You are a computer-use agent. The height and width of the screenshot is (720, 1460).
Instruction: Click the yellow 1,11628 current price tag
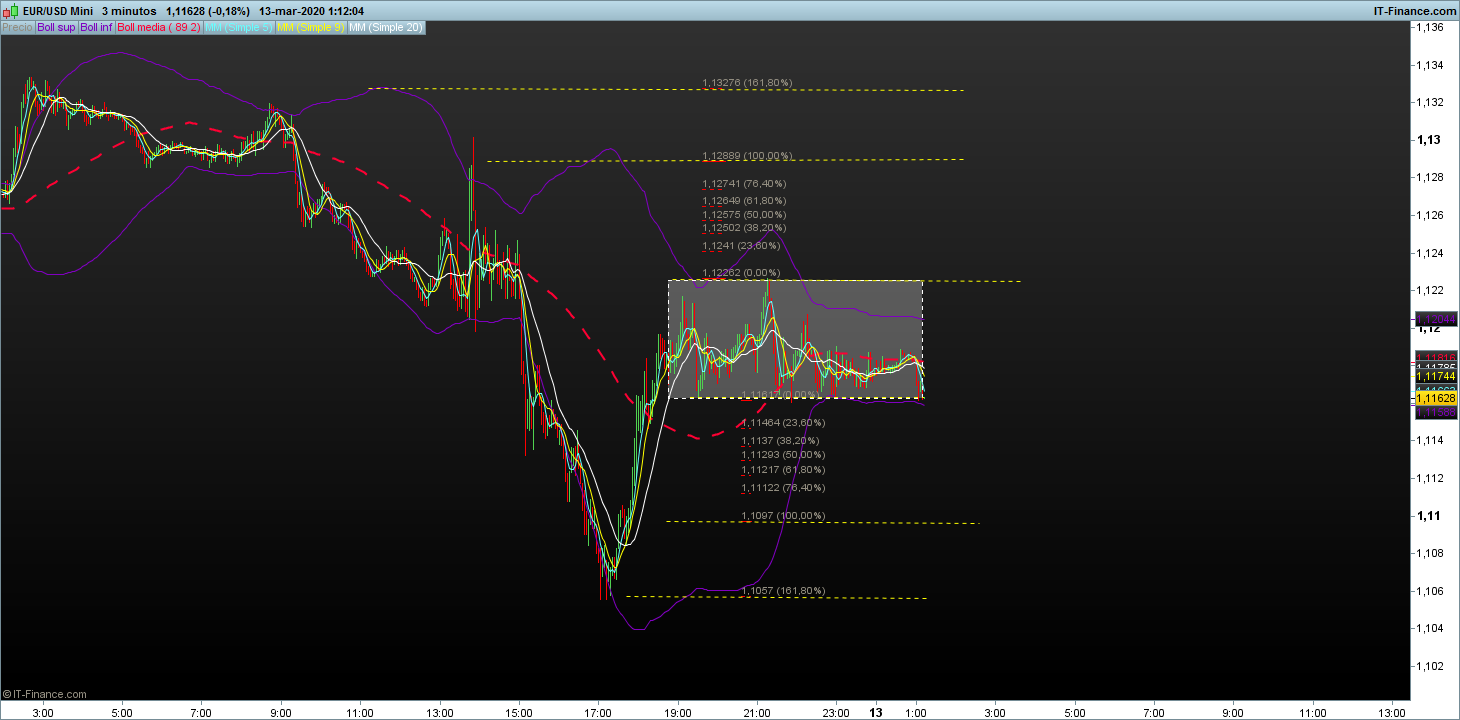1435,398
